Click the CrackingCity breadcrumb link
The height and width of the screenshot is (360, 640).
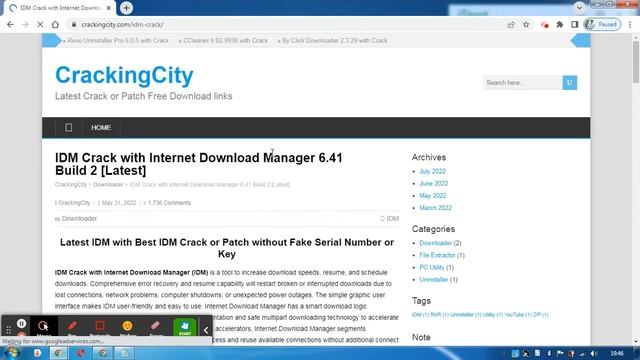71,184
